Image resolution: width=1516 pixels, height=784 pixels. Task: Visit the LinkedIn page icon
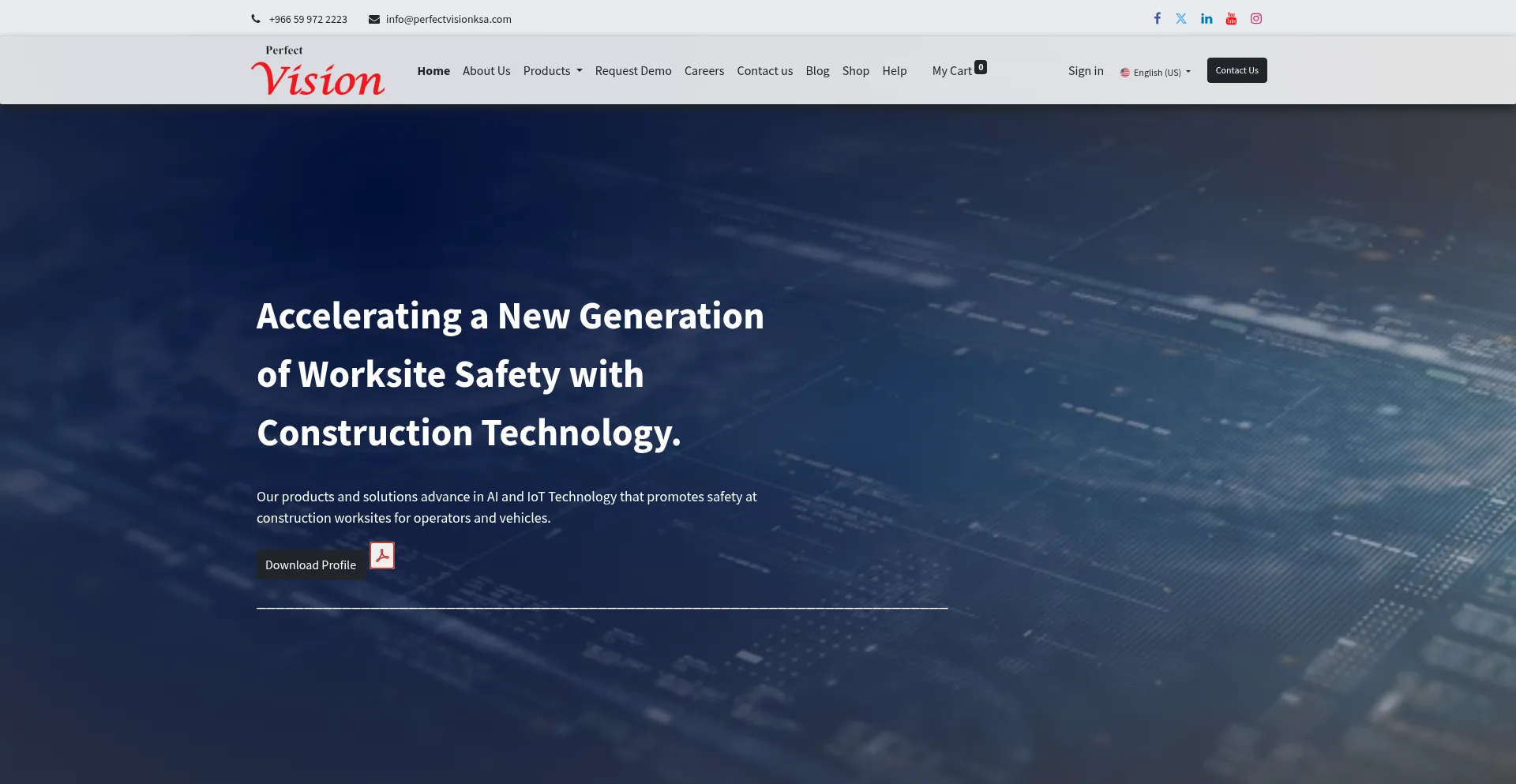pos(1206,18)
